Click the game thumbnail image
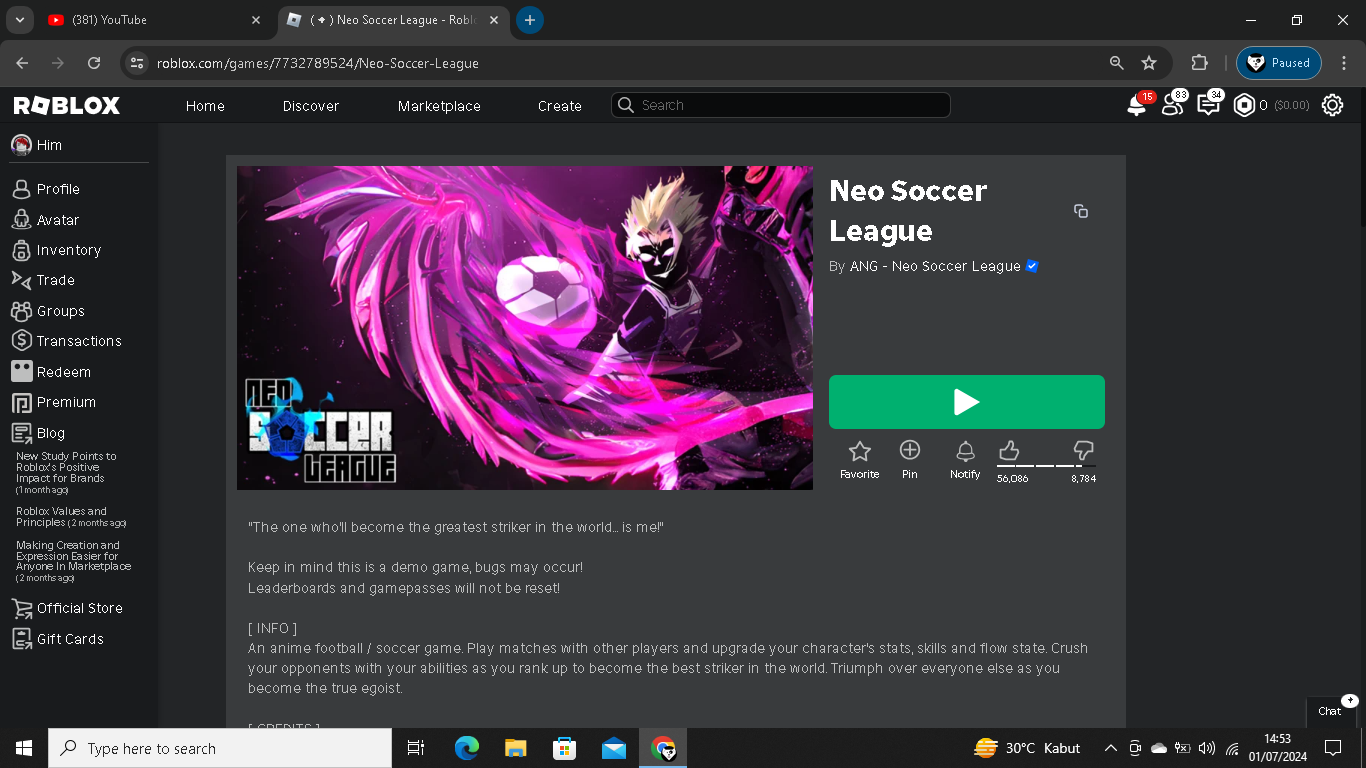The width and height of the screenshot is (1366, 768). (525, 328)
